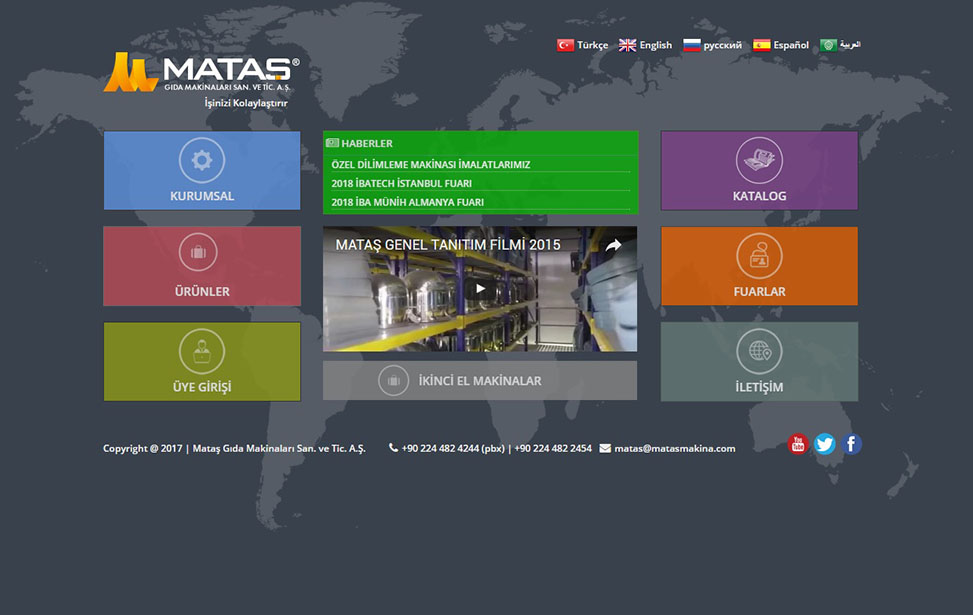973x615 pixels.
Task: Open Özel Dilimleme Makinası İmalatlarımız news link
Action: pyautogui.click(x=431, y=165)
